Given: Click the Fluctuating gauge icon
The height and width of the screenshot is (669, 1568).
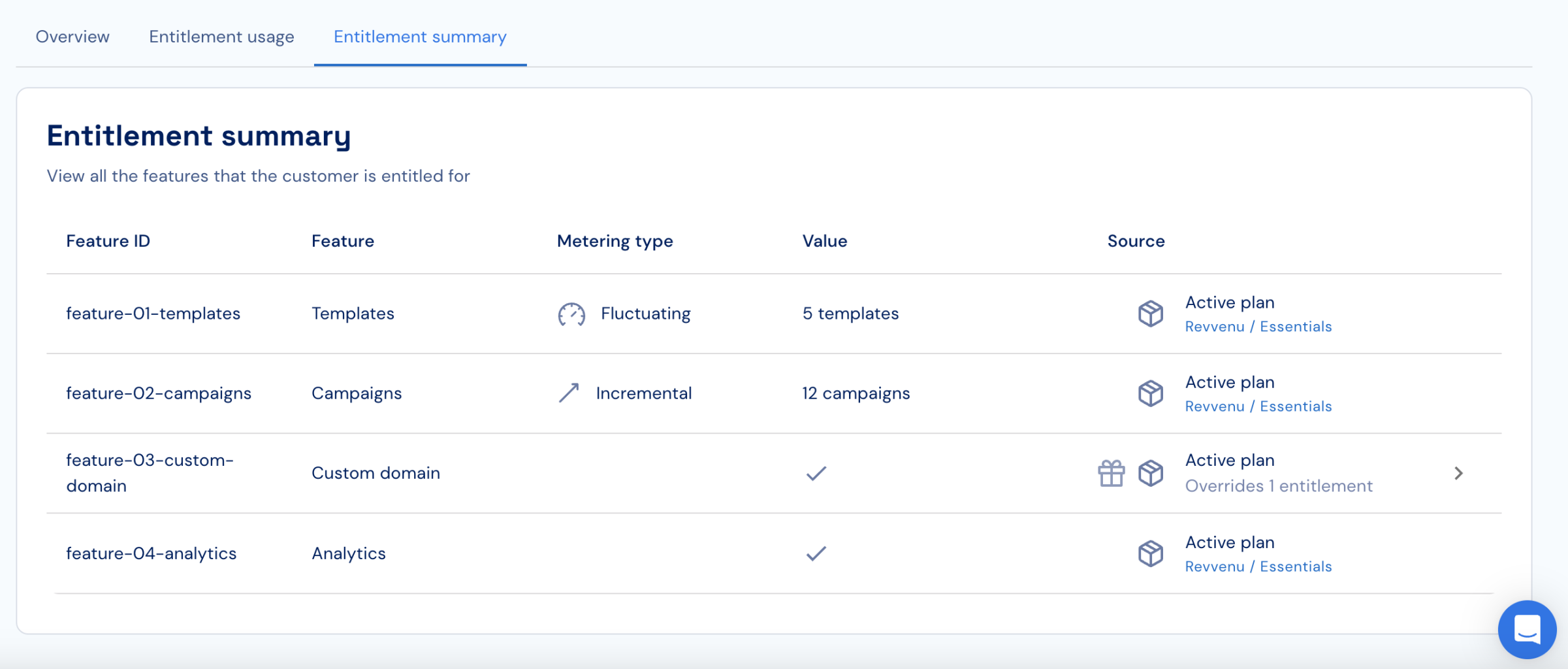Looking at the screenshot, I should pyautogui.click(x=571, y=314).
